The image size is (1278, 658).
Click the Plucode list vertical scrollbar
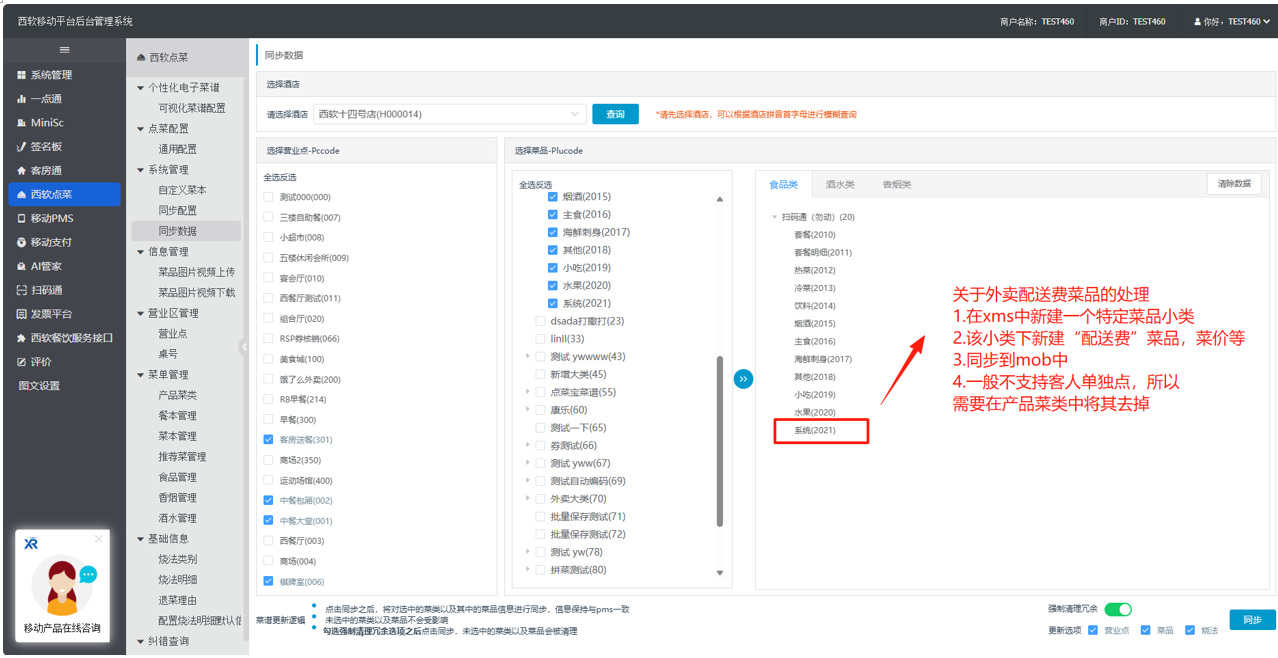[x=719, y=440]
